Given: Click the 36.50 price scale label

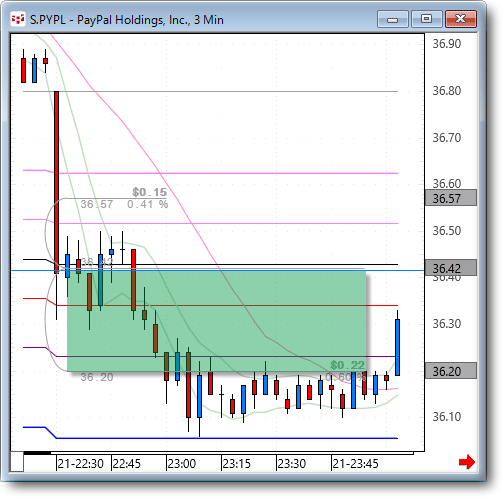Looking at the screenshot, I should 447,230.
